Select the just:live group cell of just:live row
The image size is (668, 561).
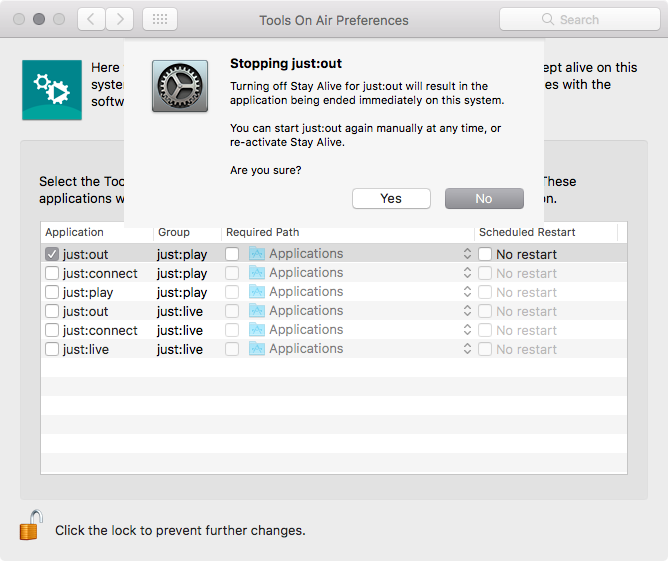(x=180, y=349)
